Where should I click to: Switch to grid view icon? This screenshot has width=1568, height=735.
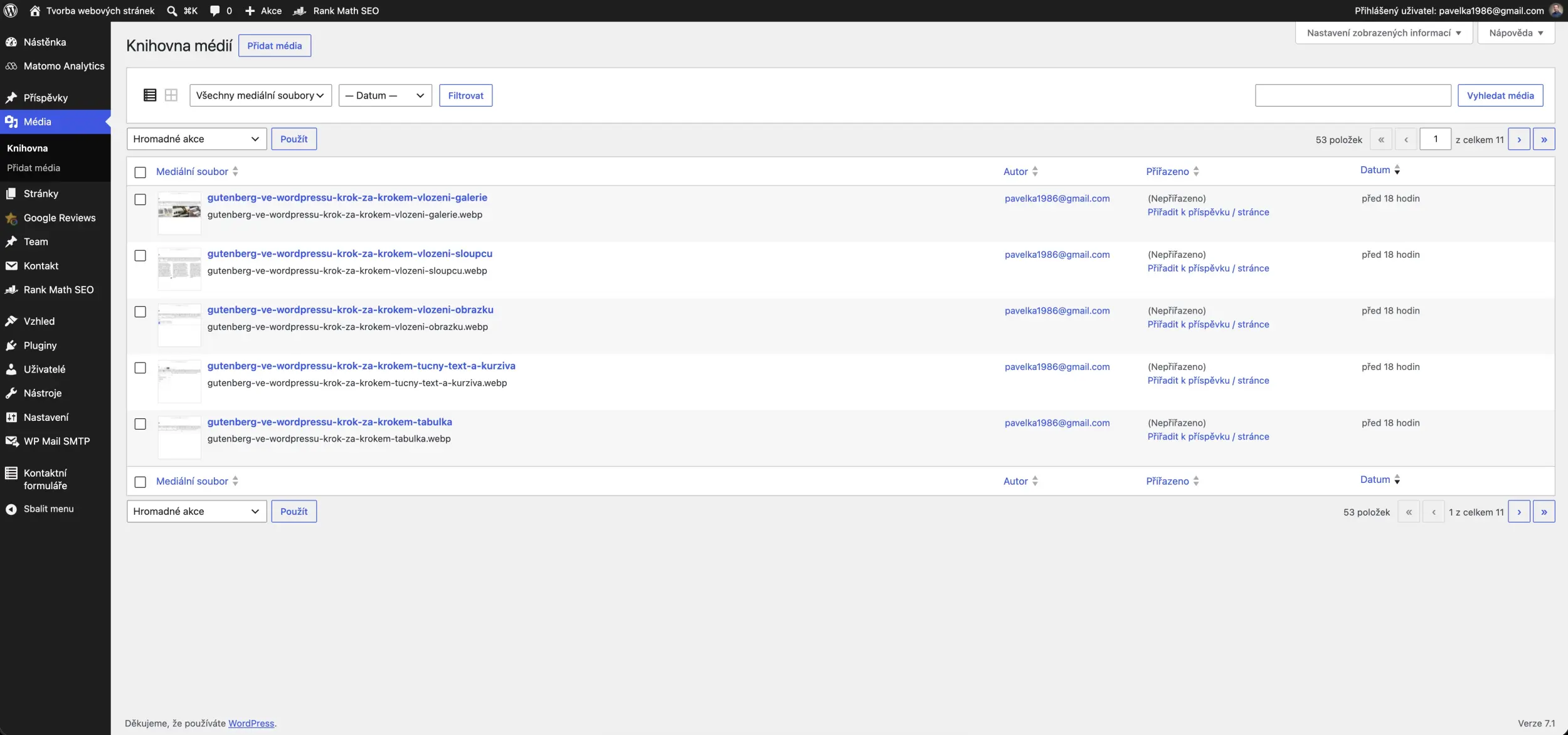click(x=171, y=95)
